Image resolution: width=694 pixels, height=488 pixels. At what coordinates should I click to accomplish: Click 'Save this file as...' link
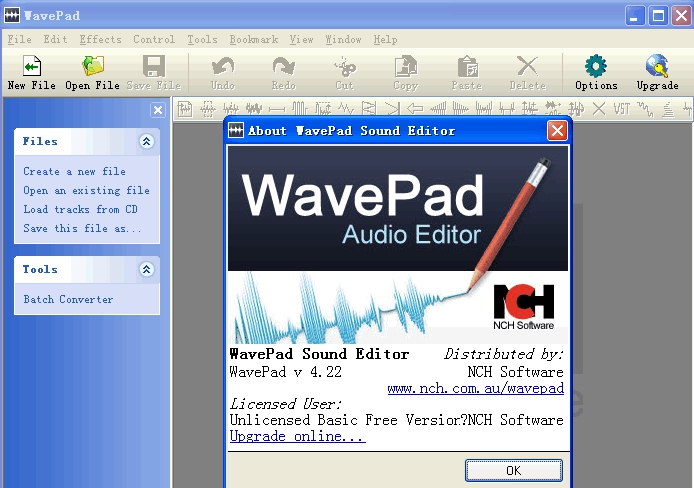coord(82,228)
